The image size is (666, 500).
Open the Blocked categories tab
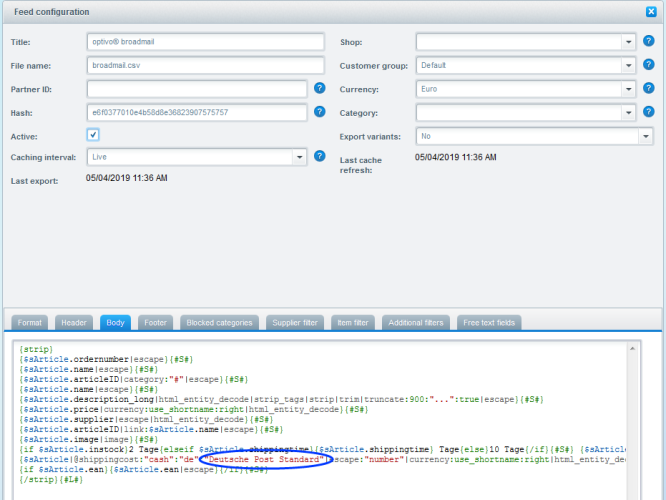point(219,323)
